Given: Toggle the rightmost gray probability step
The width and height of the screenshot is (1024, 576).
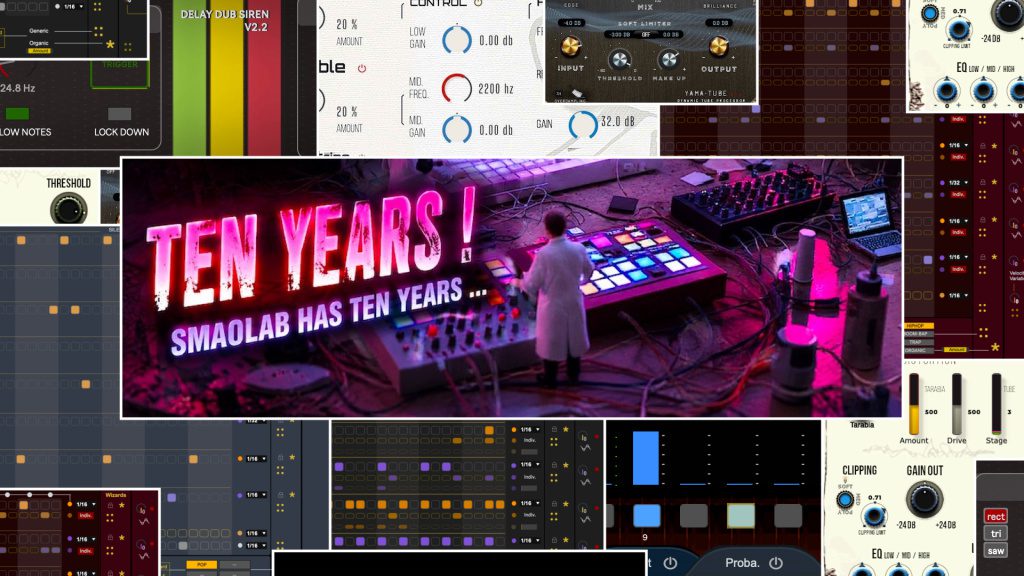Looking at the screenshot, I should [x=788, y=515].
